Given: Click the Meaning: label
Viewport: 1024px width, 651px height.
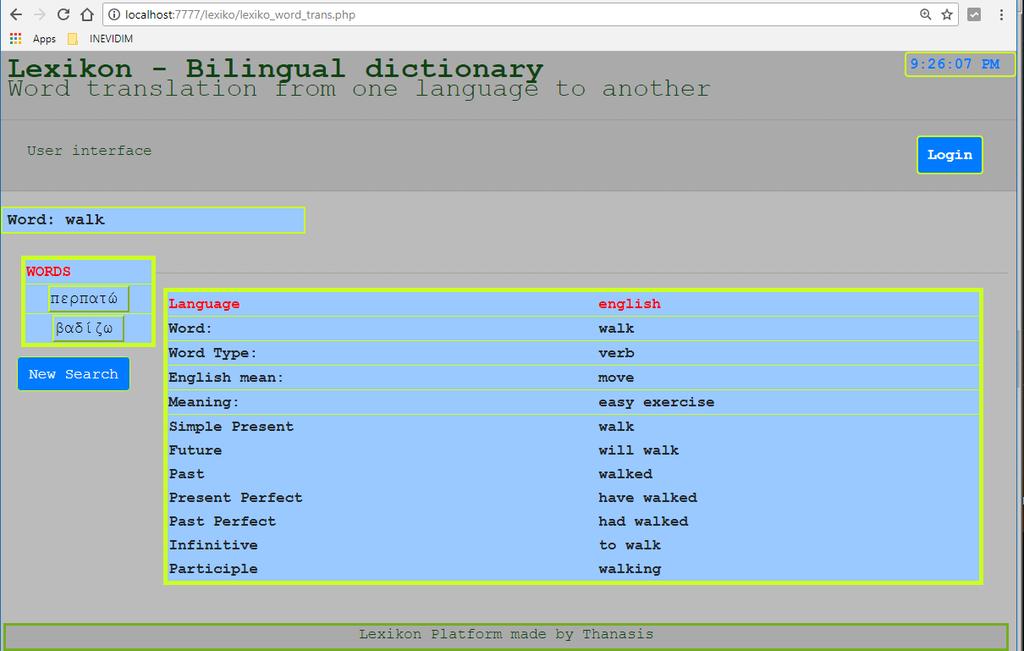Looking at the screenshot, I should pos(204,402).
